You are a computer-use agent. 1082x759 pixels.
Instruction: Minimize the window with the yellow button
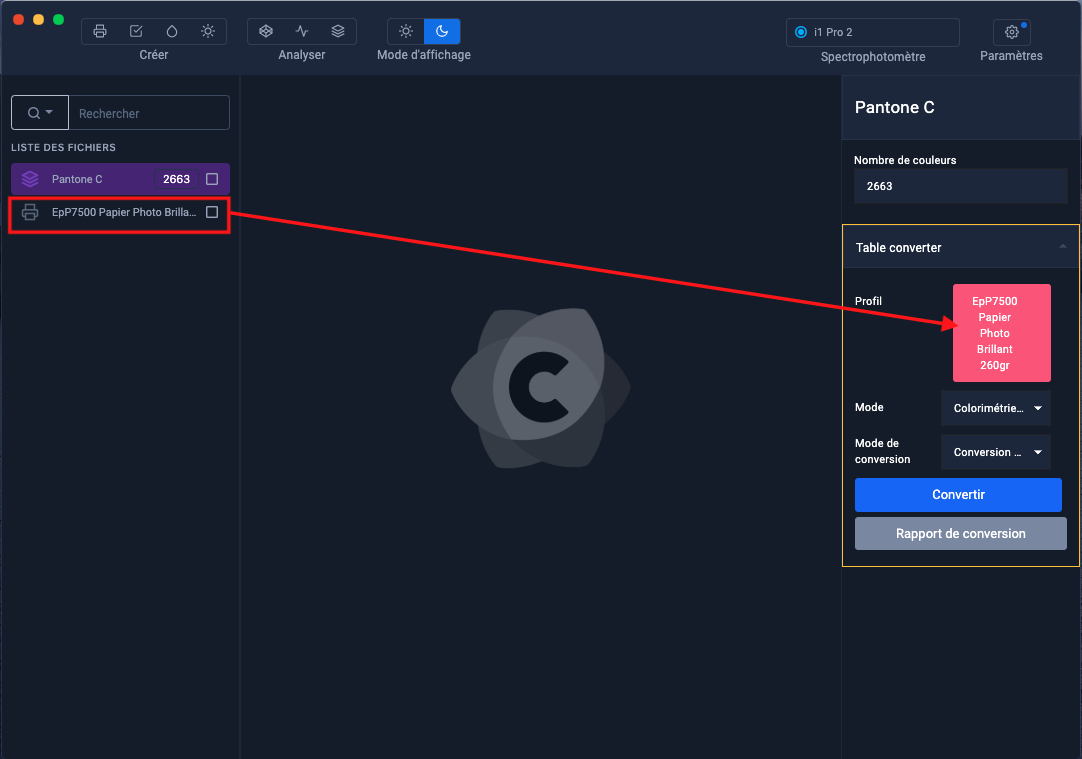click(x=39, y=19)
